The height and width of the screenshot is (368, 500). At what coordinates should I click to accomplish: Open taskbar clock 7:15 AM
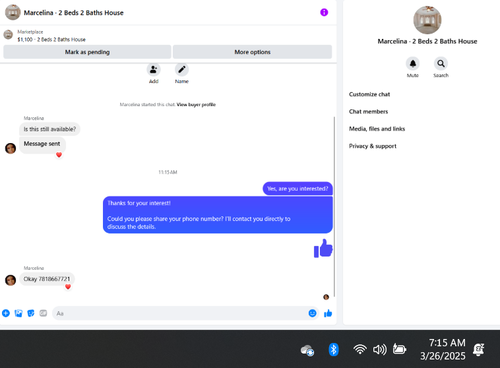(443, 349)
